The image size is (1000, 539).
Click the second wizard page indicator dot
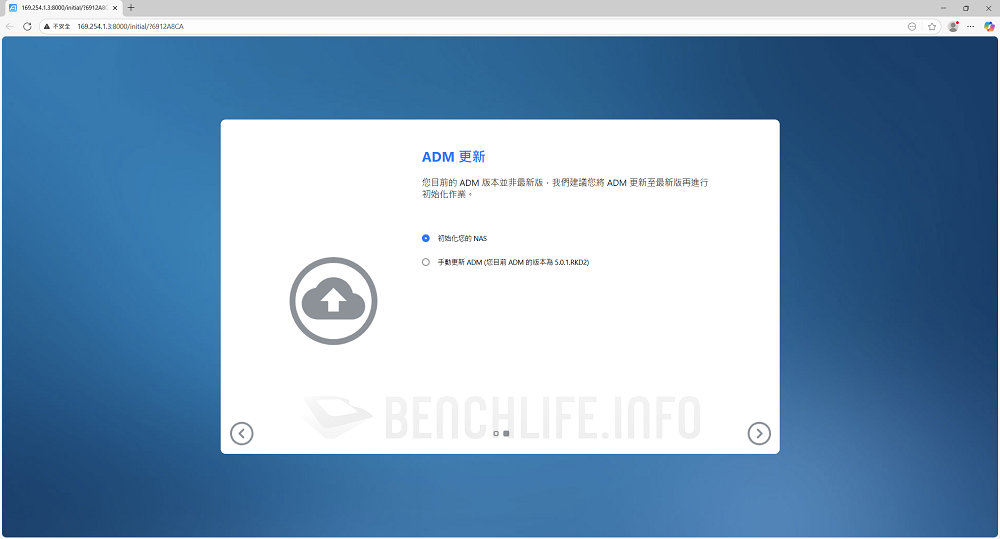click(x=506, y=434)
